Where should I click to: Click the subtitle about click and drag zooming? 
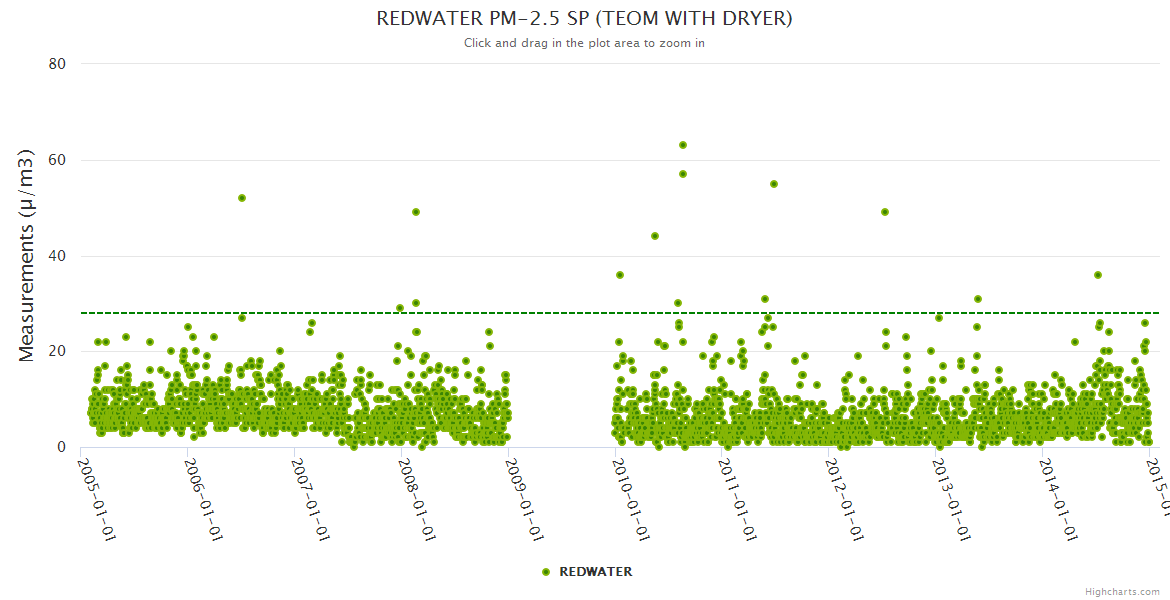584,43
